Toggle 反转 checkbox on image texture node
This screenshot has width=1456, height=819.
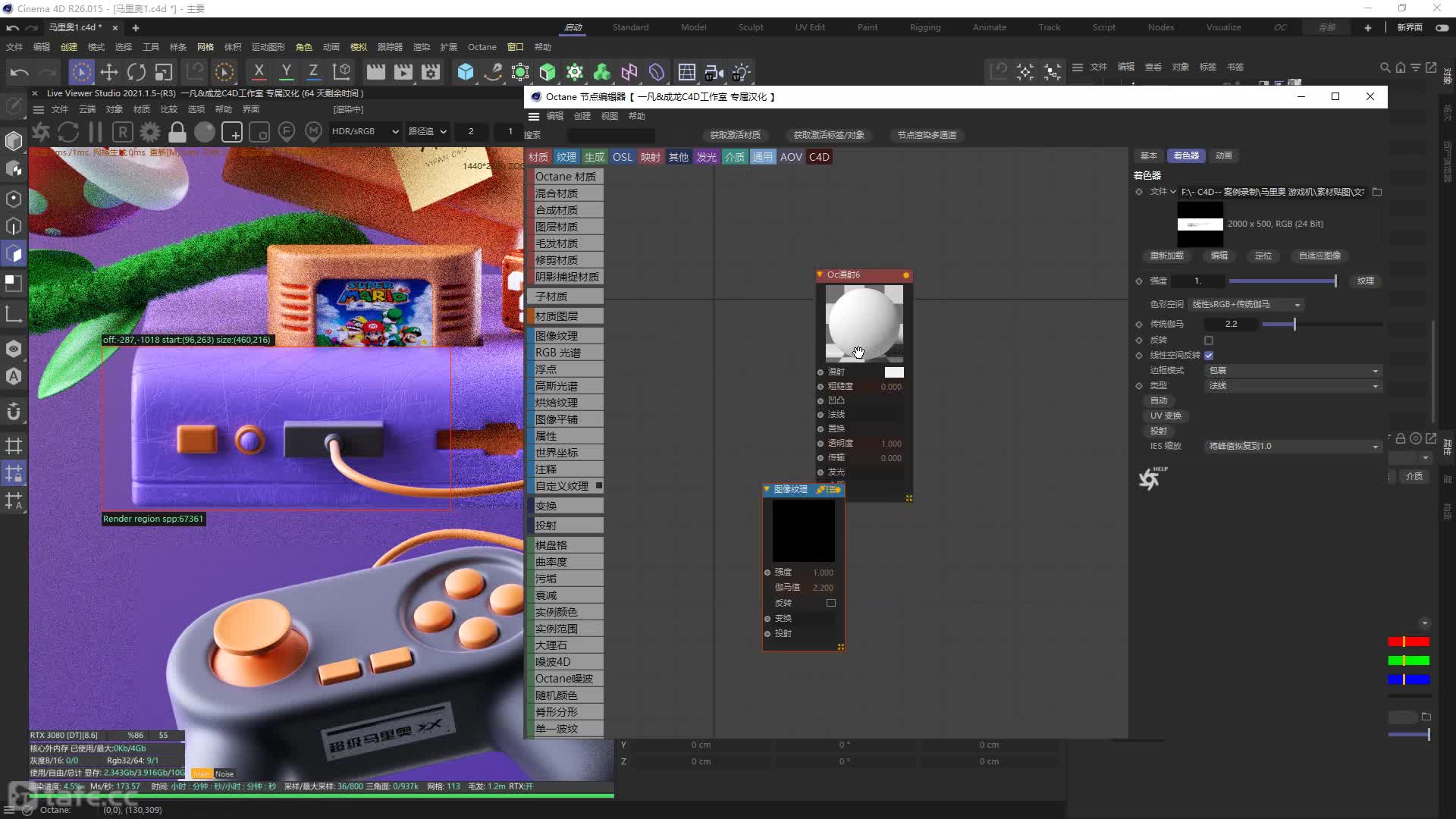[x=831, y=603]
